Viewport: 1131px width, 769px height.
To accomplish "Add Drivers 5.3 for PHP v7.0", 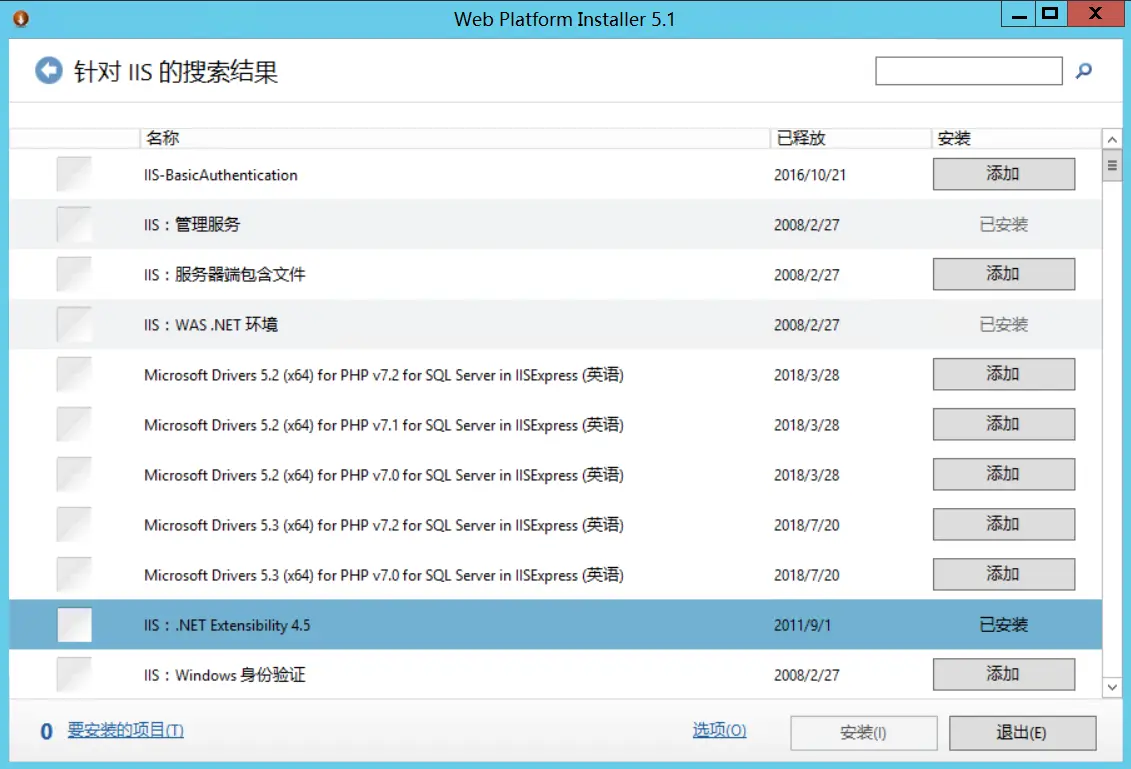I will point(1003,574).
